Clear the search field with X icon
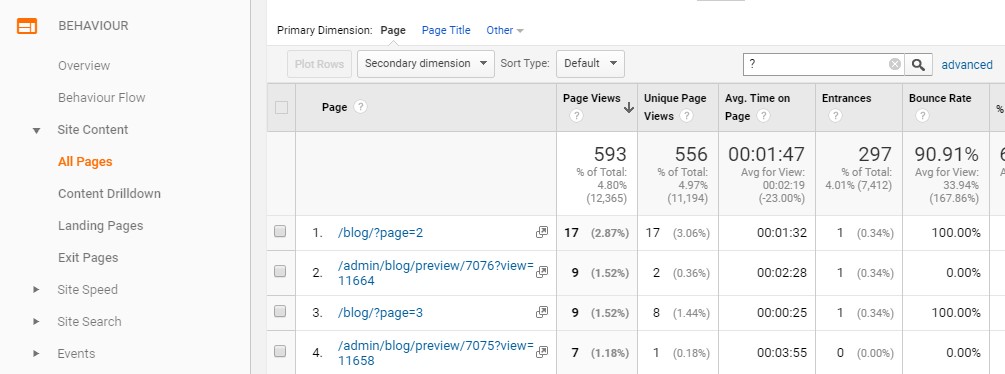This screenshot has width=1005, height=374. click(895, 64)
